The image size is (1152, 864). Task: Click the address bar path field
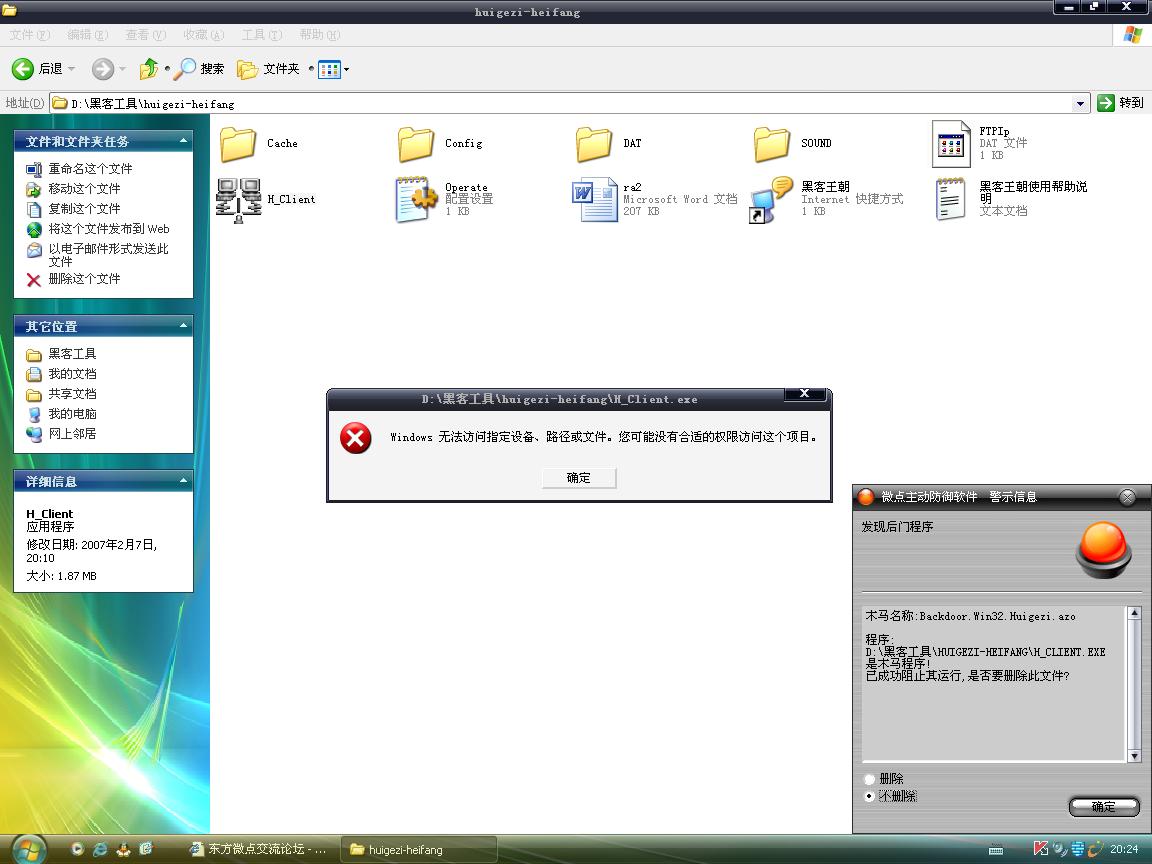pos(561,104)
